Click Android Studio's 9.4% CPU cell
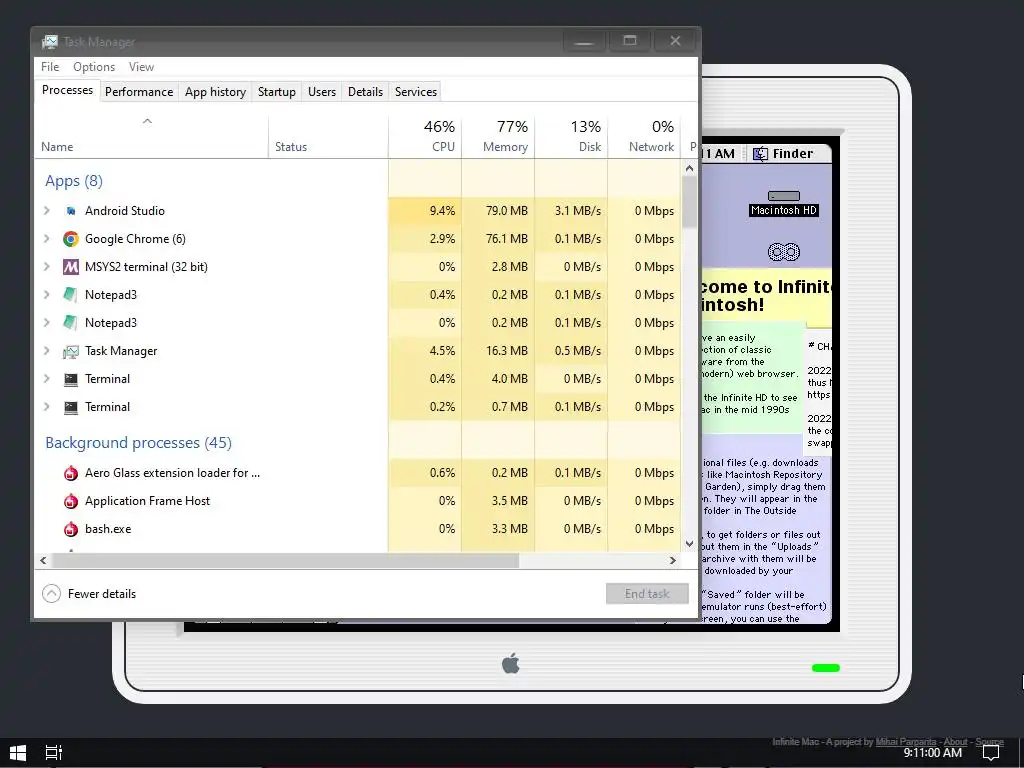Image resolution: width=1024 pixels, height=768 pixels. point(425,211)
